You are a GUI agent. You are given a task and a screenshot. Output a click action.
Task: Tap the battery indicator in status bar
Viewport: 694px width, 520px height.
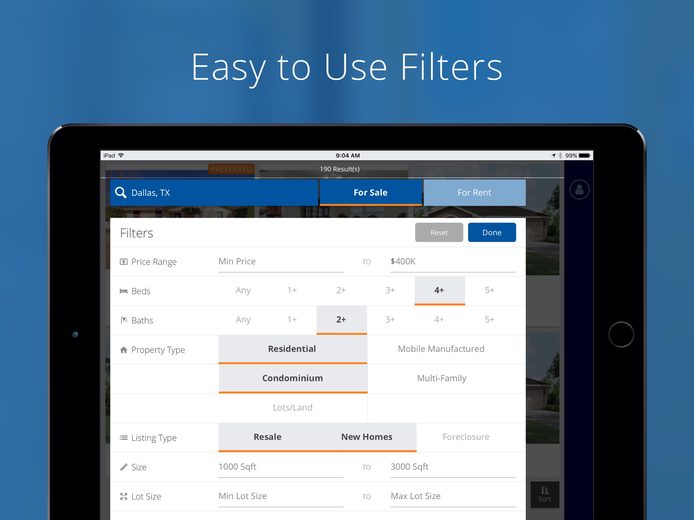coord(585,155)
